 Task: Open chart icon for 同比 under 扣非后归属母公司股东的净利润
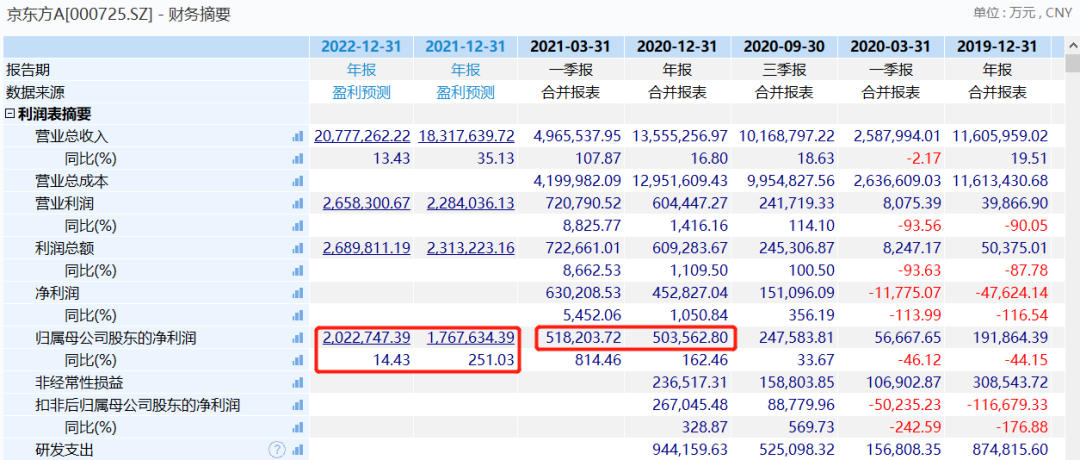click(298, 428)
